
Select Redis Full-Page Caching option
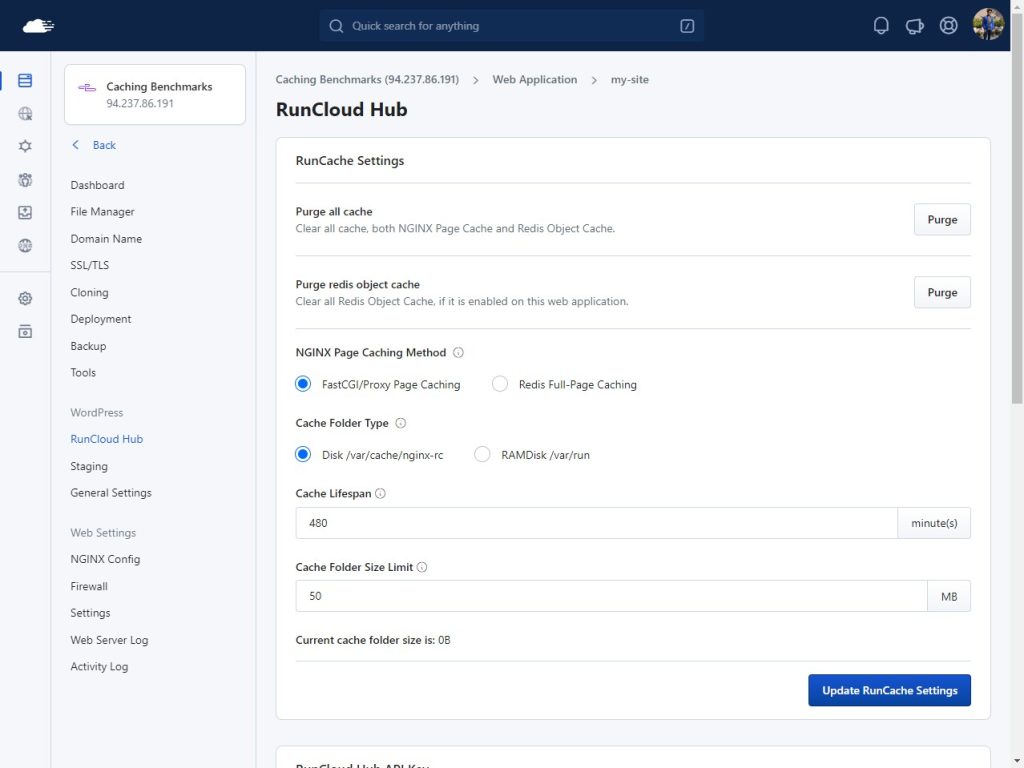pos(500,384)
